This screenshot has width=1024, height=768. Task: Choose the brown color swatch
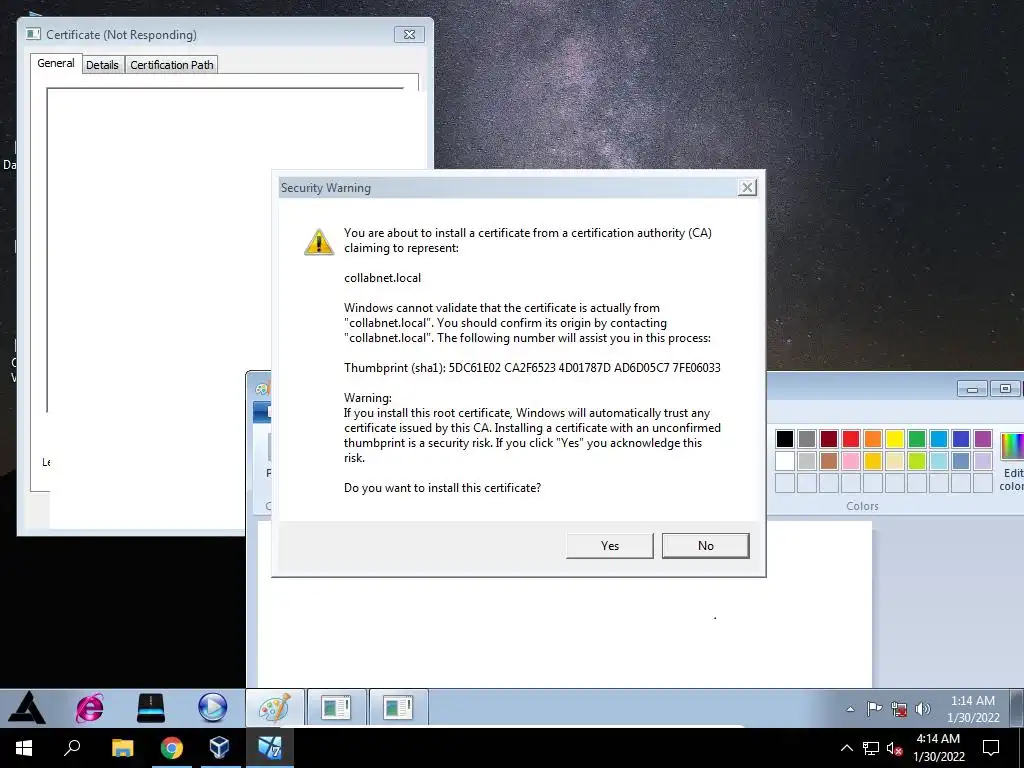coord(829,461)
